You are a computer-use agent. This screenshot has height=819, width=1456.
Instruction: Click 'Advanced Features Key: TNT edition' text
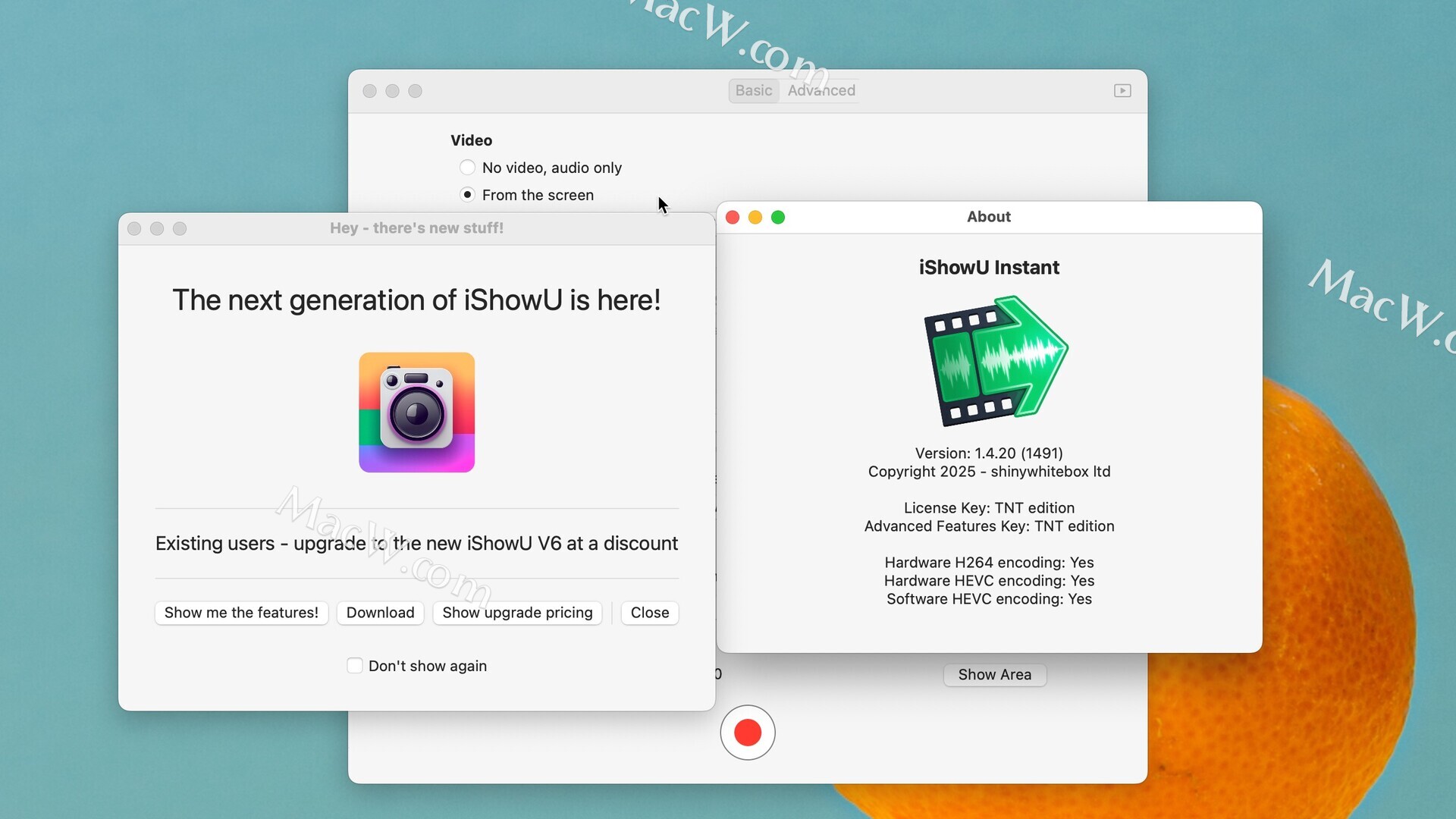pos(989,526)
